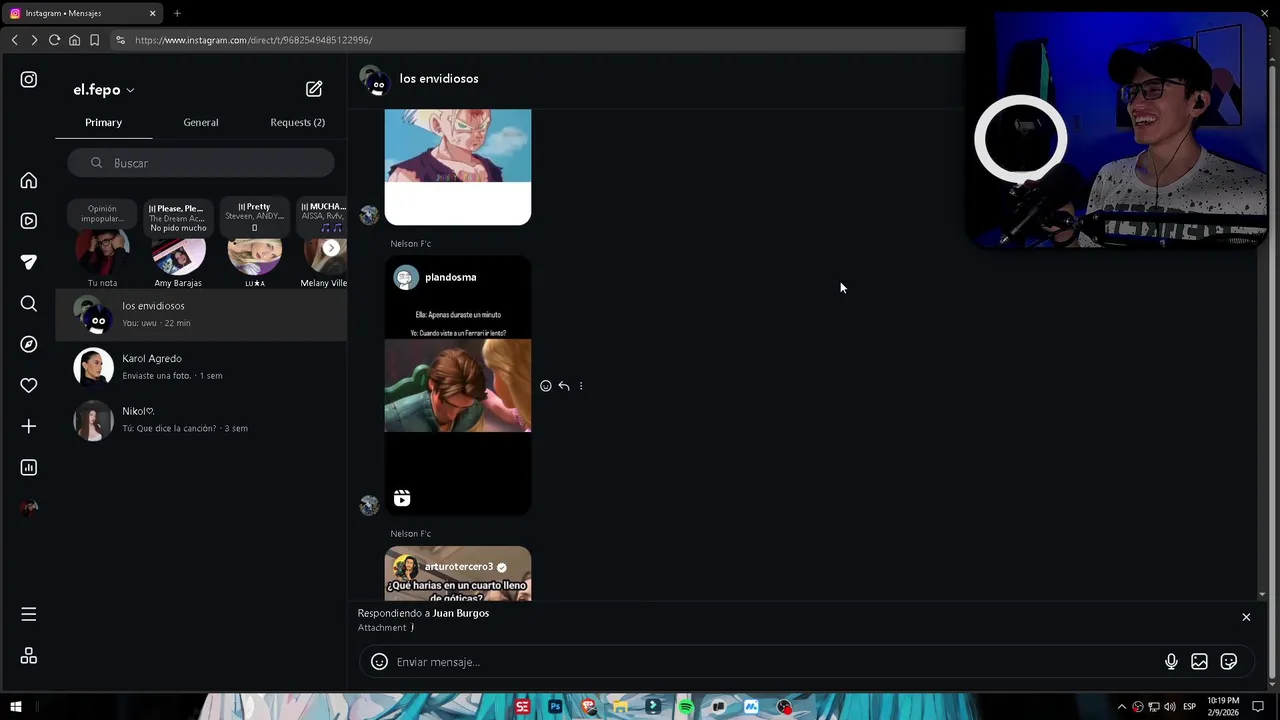This screenshot has height=720, width=1280.
Task: Go forward in browser
Action: pyautogui.click(x=34, y=40)
